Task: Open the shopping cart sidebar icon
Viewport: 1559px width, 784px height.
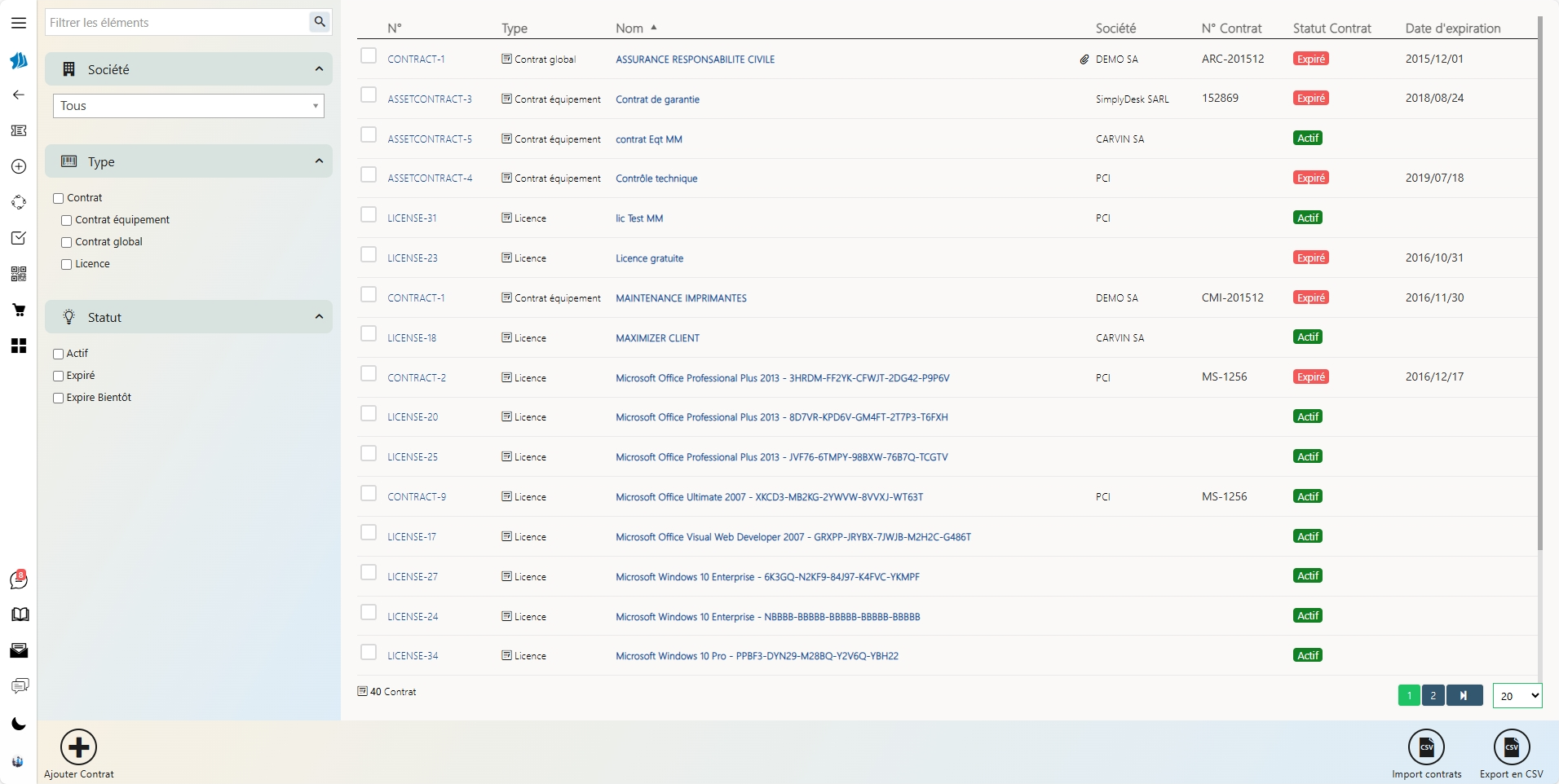Action: [x=19, y=310]
